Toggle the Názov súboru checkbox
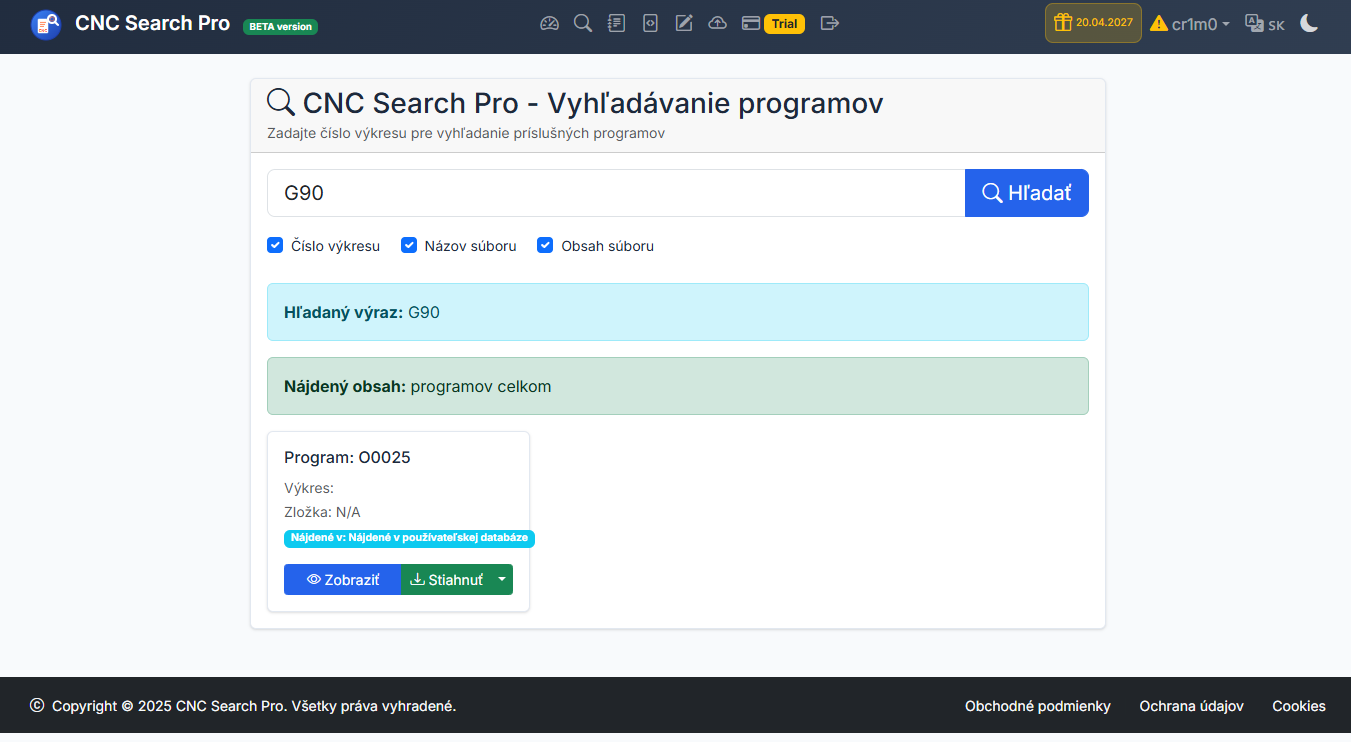1351x742 pixels. (409, 245)
